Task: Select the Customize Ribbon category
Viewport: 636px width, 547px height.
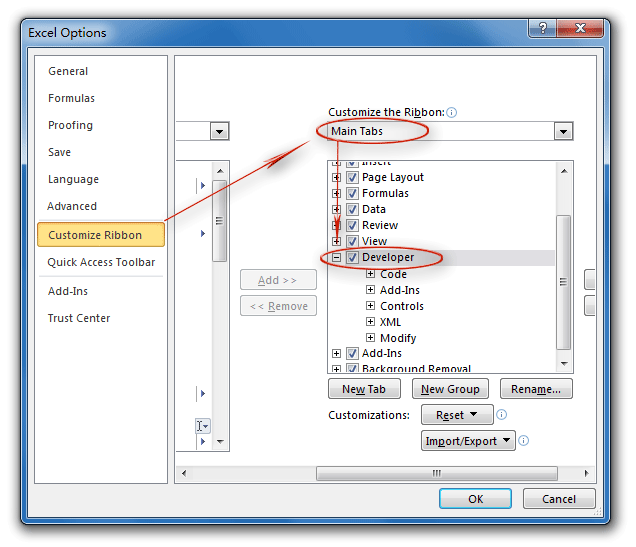Action: click(101, 234)
